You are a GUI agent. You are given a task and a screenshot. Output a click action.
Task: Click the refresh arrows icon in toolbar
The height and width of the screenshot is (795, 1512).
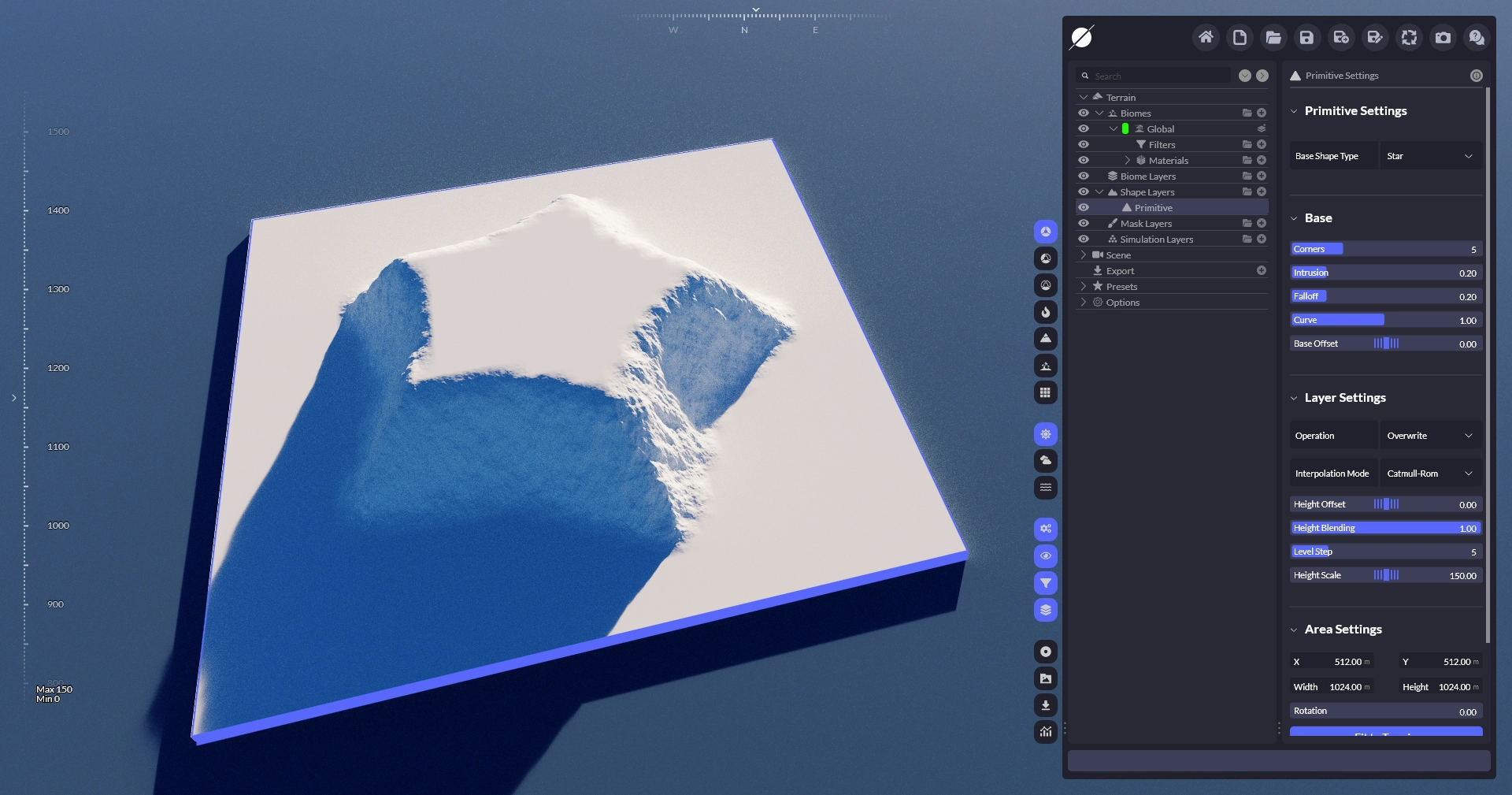tap(1409, 37)
